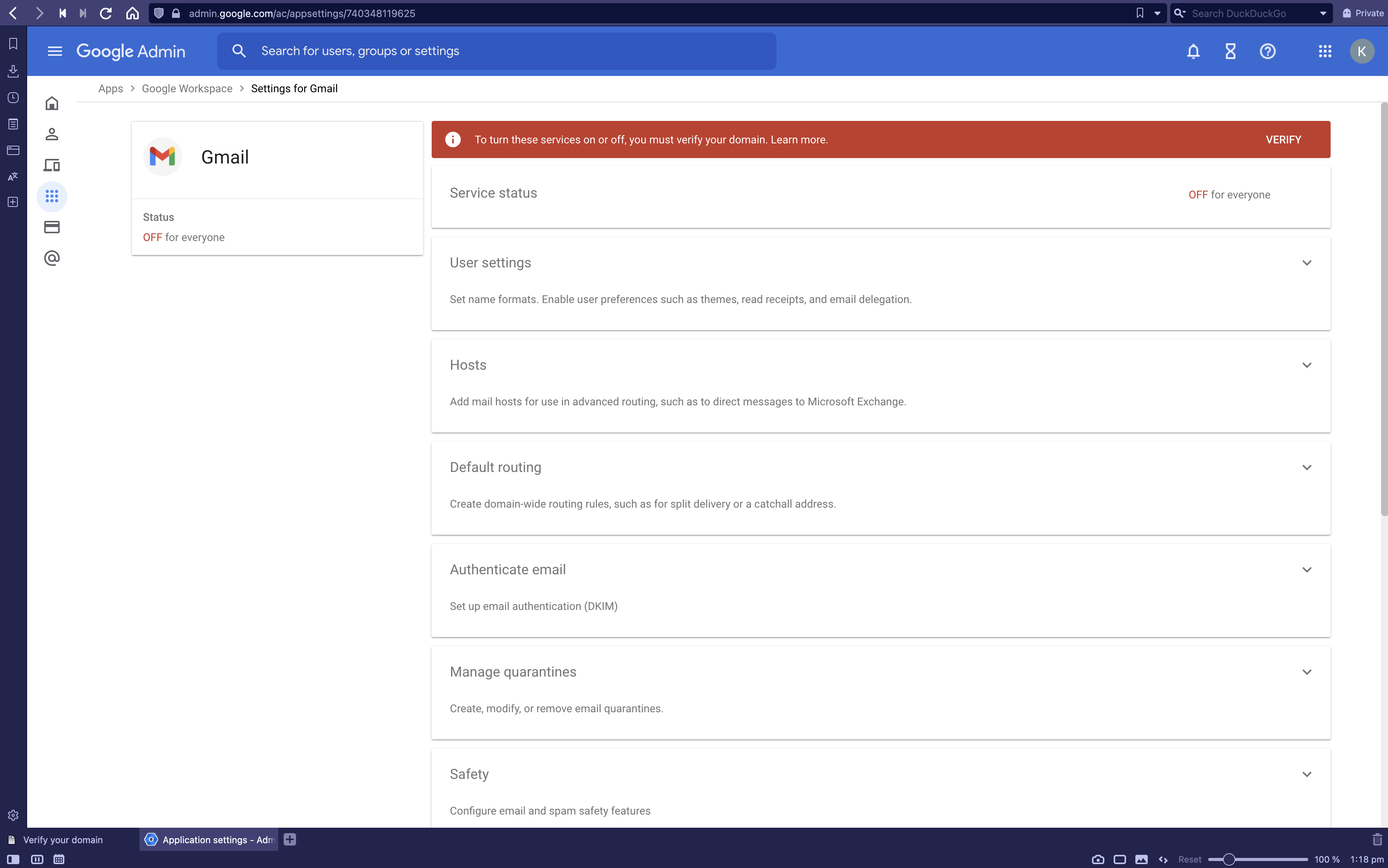This screenshot has width=1388, height=868.
Task: Open the Google apps grid launcher
Action: click(x=1325, y=51)
